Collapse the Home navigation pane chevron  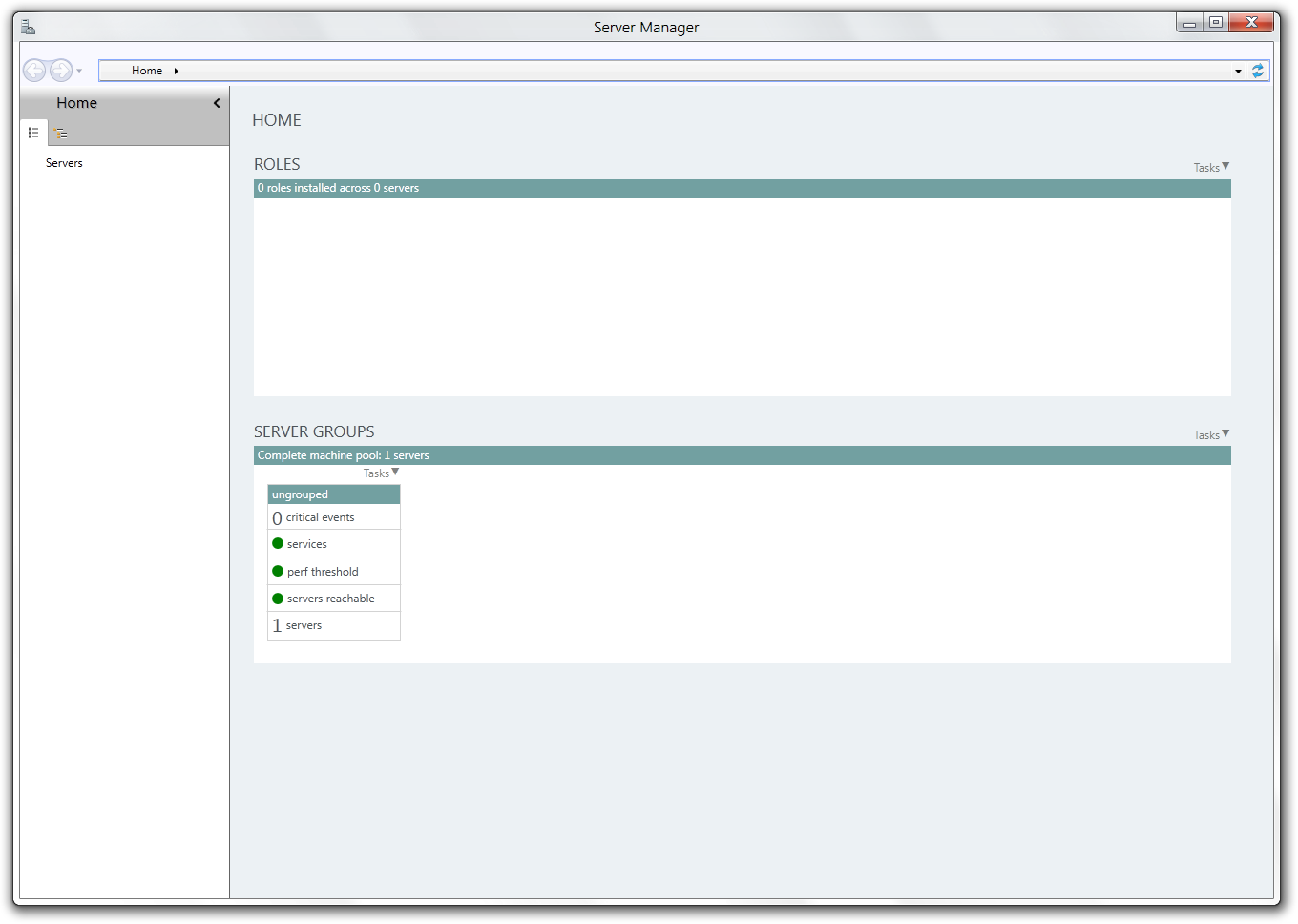[217, 103]
